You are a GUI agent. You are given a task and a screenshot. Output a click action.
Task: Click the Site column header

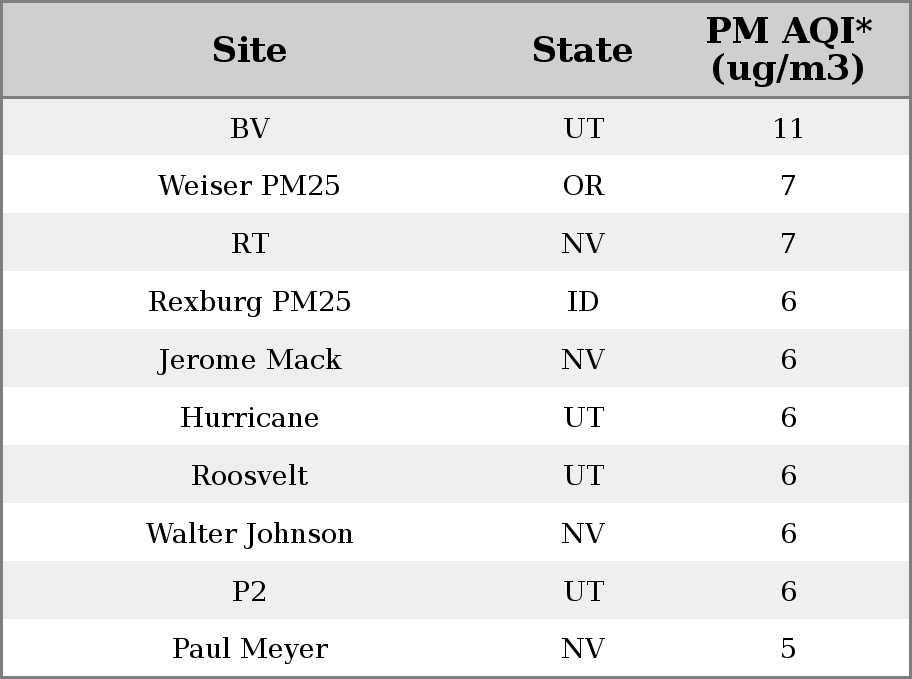pyautogui.click(x=250, y=49)
